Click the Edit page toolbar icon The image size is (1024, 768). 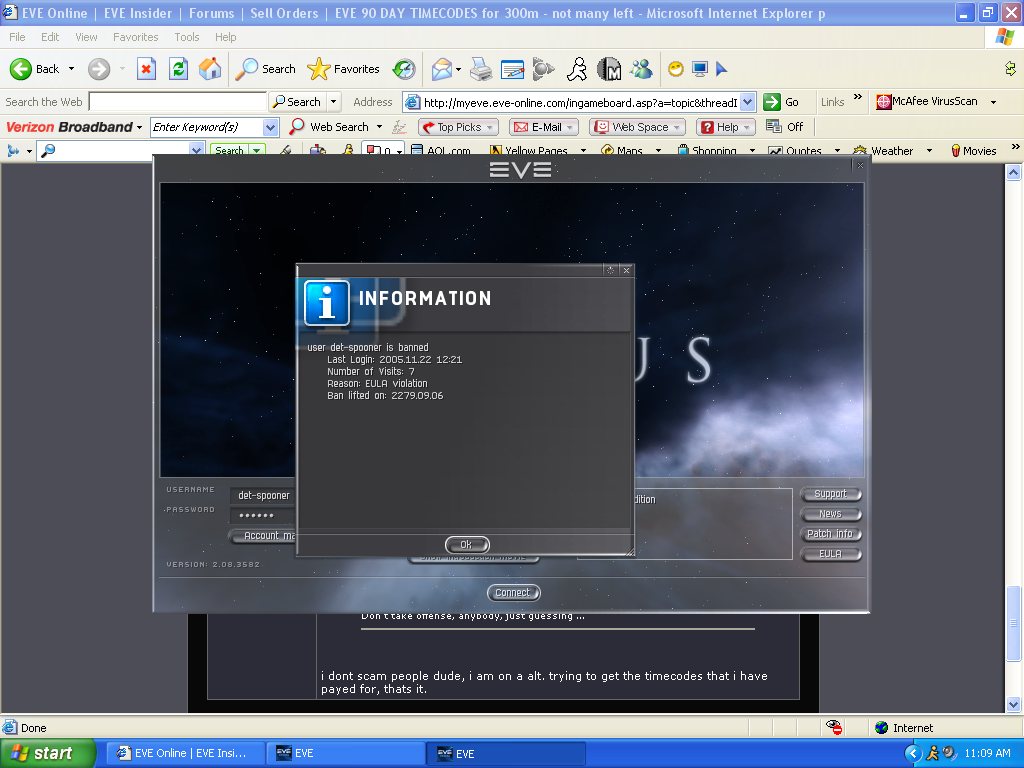[x=513, y=69]
